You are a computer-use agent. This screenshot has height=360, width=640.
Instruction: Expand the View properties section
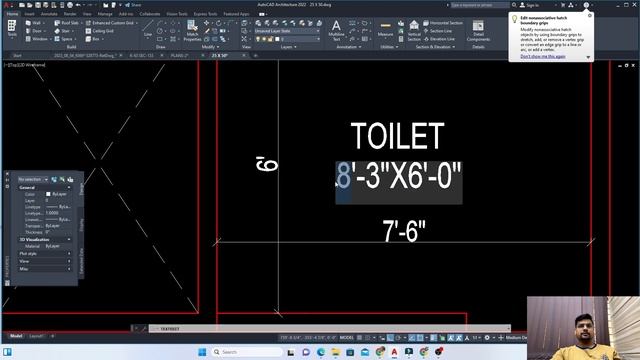69,261
